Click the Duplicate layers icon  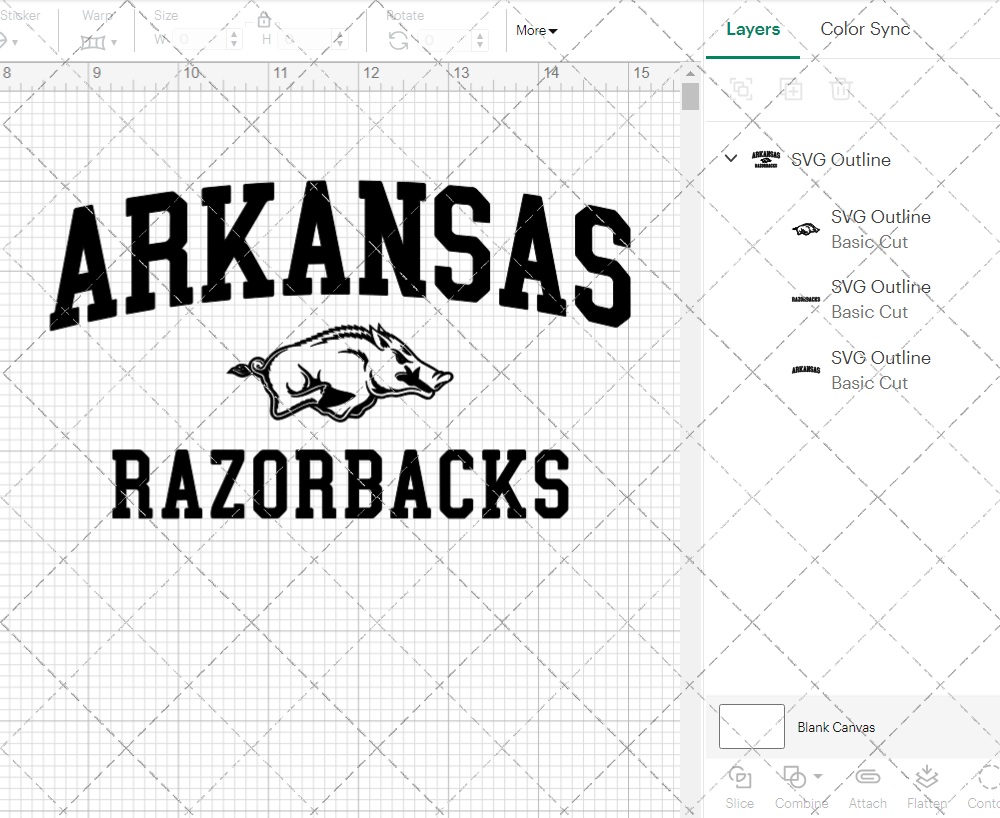coord(791,89)
